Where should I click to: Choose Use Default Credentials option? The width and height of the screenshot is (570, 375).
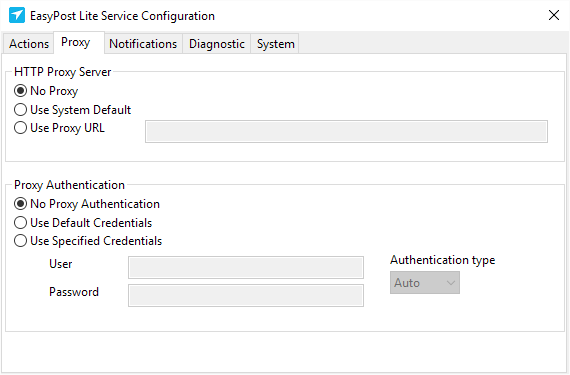click(83, 223)
